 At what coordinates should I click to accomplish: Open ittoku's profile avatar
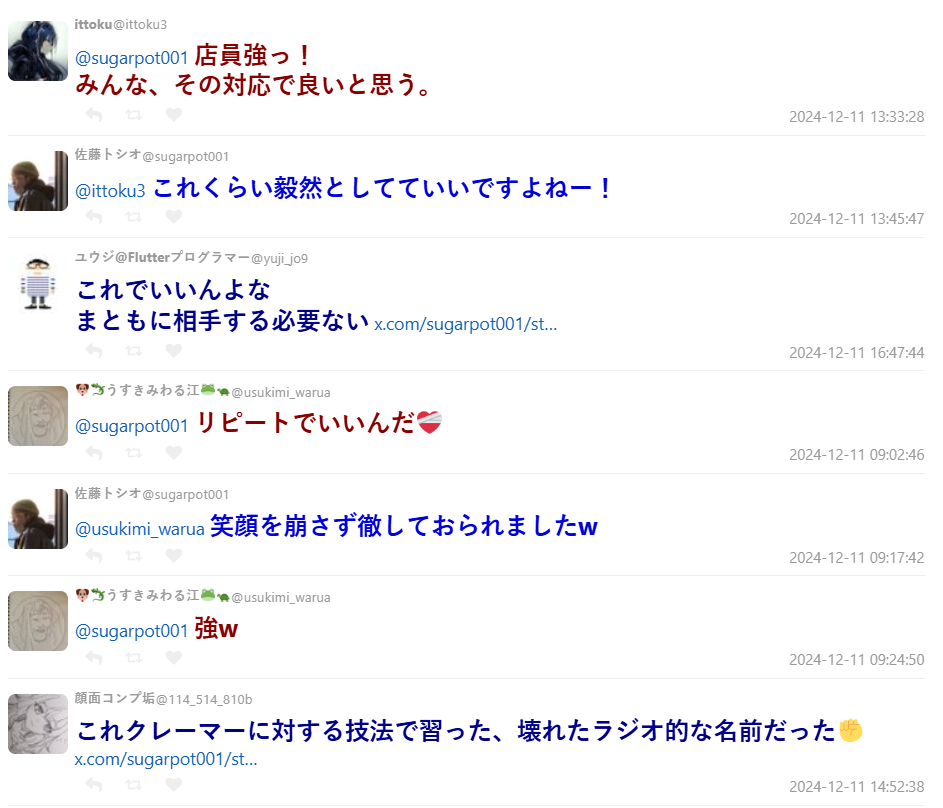tap(38, 51)
